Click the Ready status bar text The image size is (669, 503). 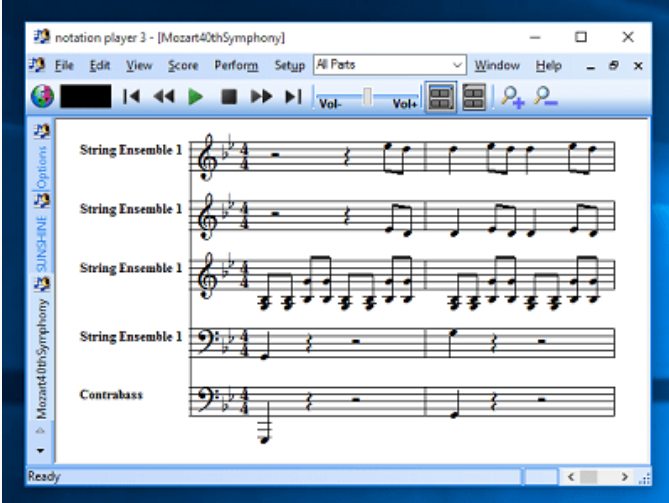pos(44,476)
